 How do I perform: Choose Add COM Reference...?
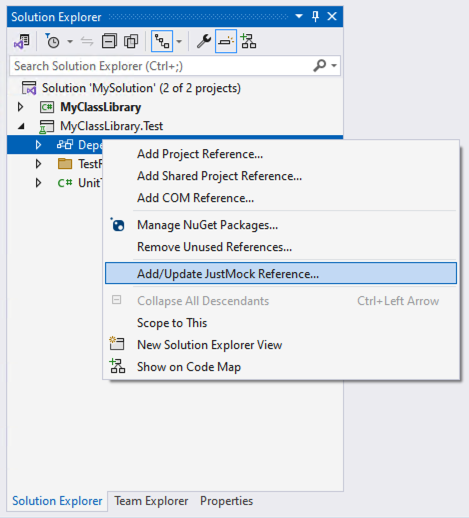281,198
